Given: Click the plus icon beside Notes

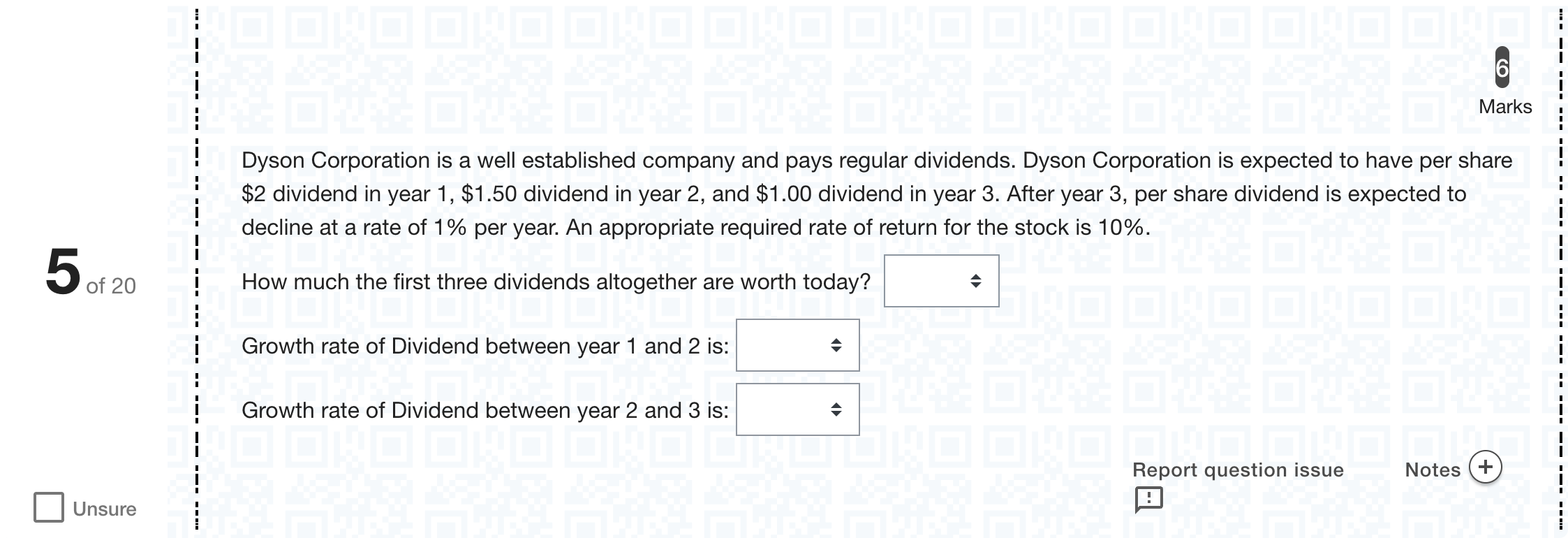Looking at the screenshot, I should pyautogui.click(x=1485, y=467).
